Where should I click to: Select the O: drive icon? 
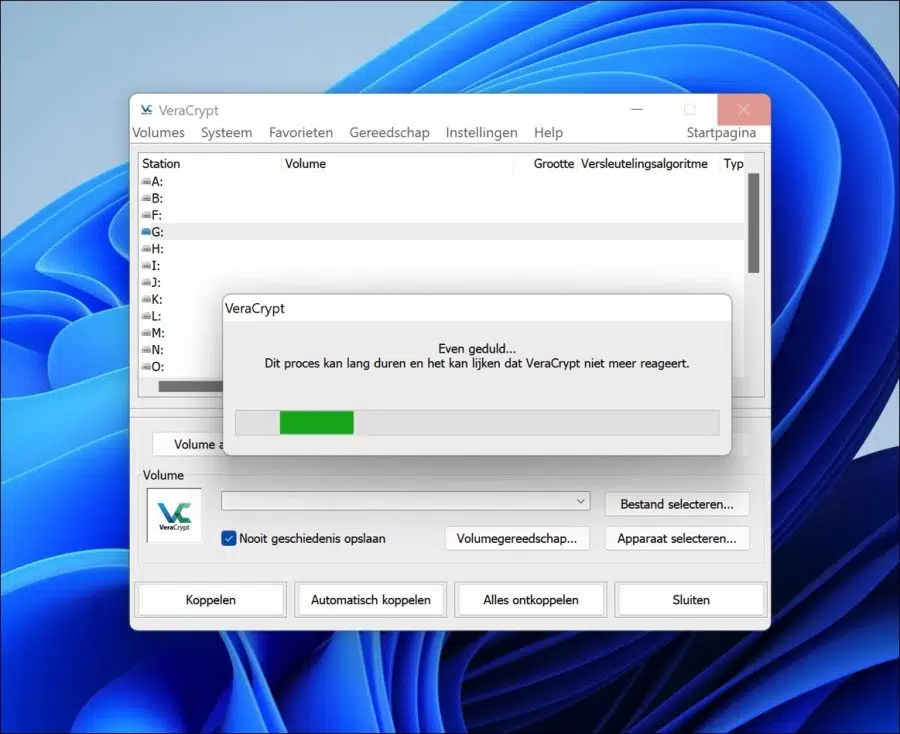click(x=146, y=366)
